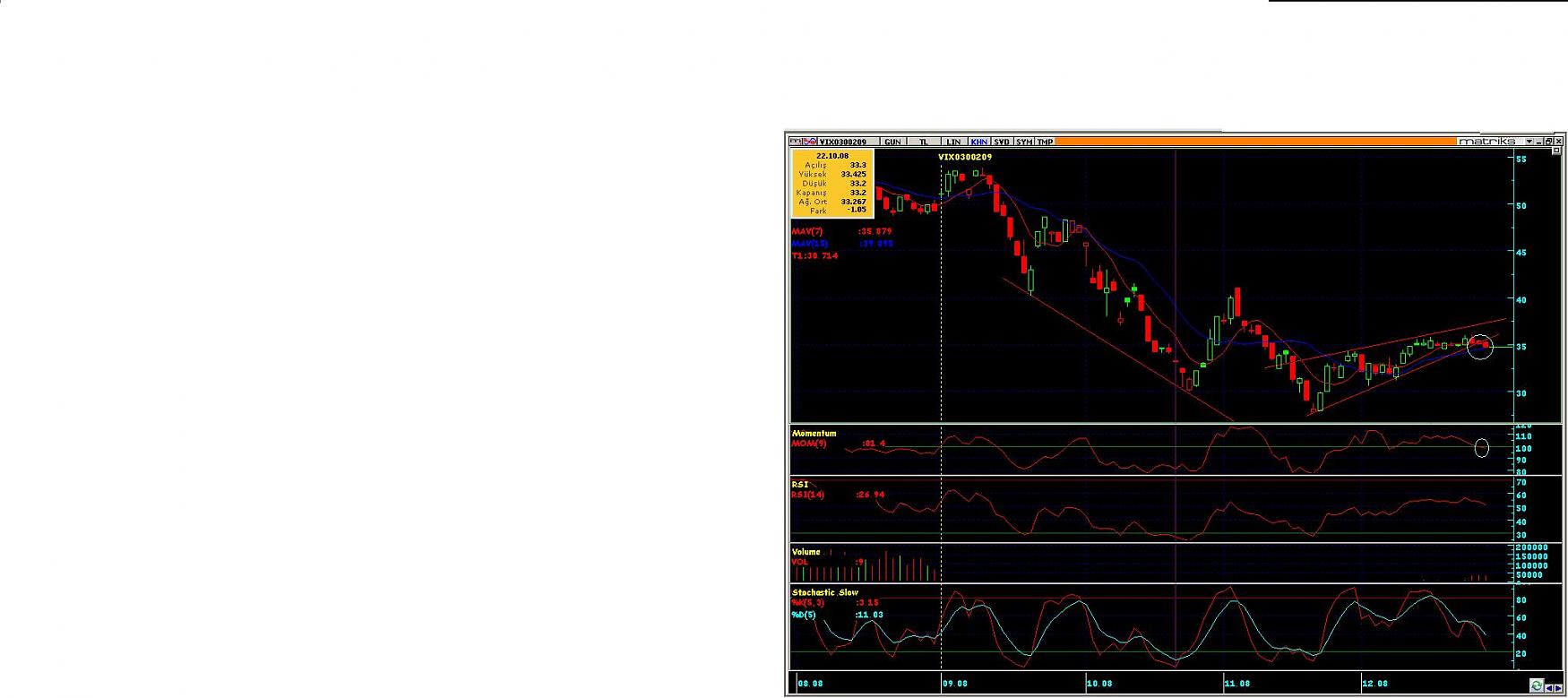This screenshot has height=698, width=1568.
Task: Toggle LIN linear scale mode
Action: click(953, 142)
